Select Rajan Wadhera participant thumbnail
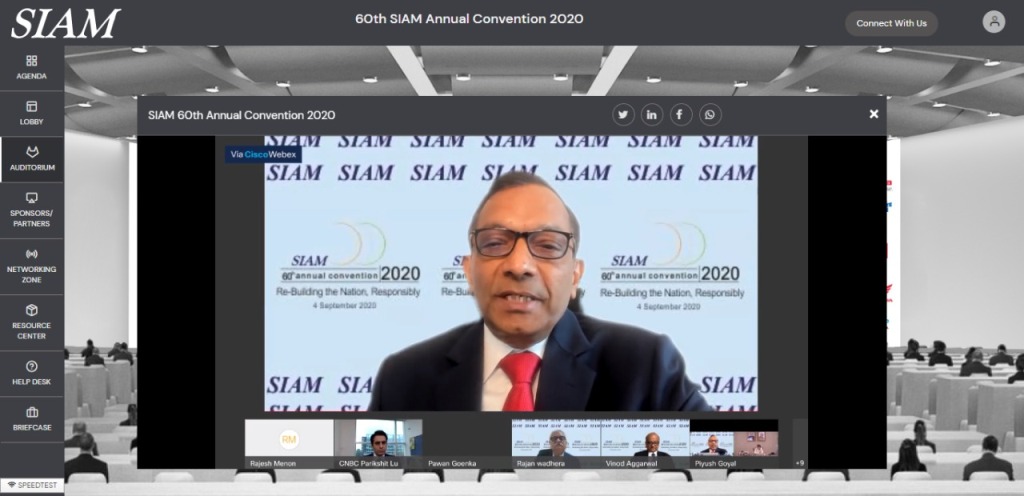Image resolution: width=1024 pixels, height=496 pixels. point(556,444)
